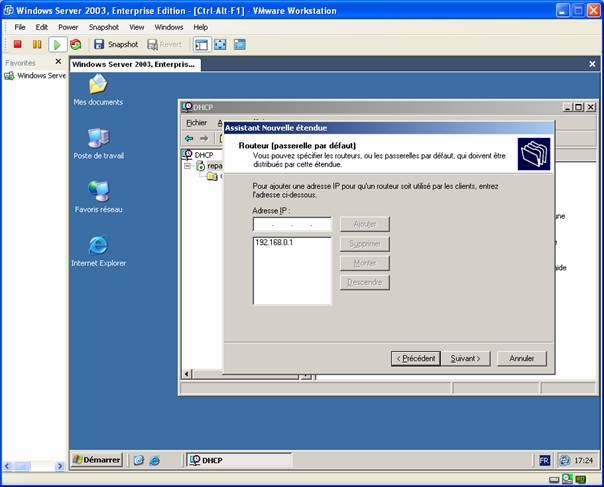Click the Supprimer button

(x=364, y=244)
